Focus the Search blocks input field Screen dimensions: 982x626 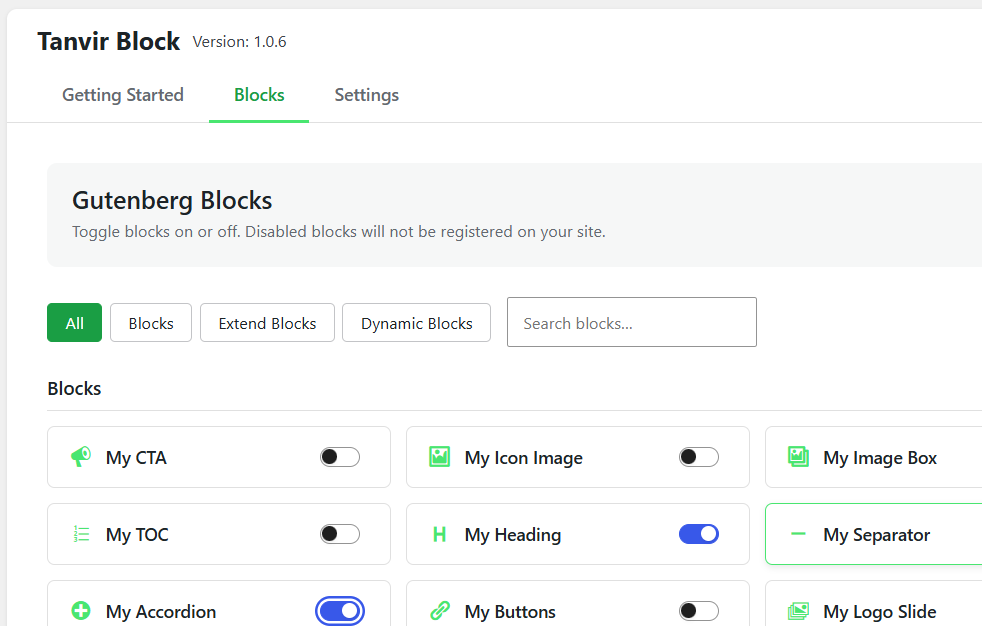click(x=632, y=322)
